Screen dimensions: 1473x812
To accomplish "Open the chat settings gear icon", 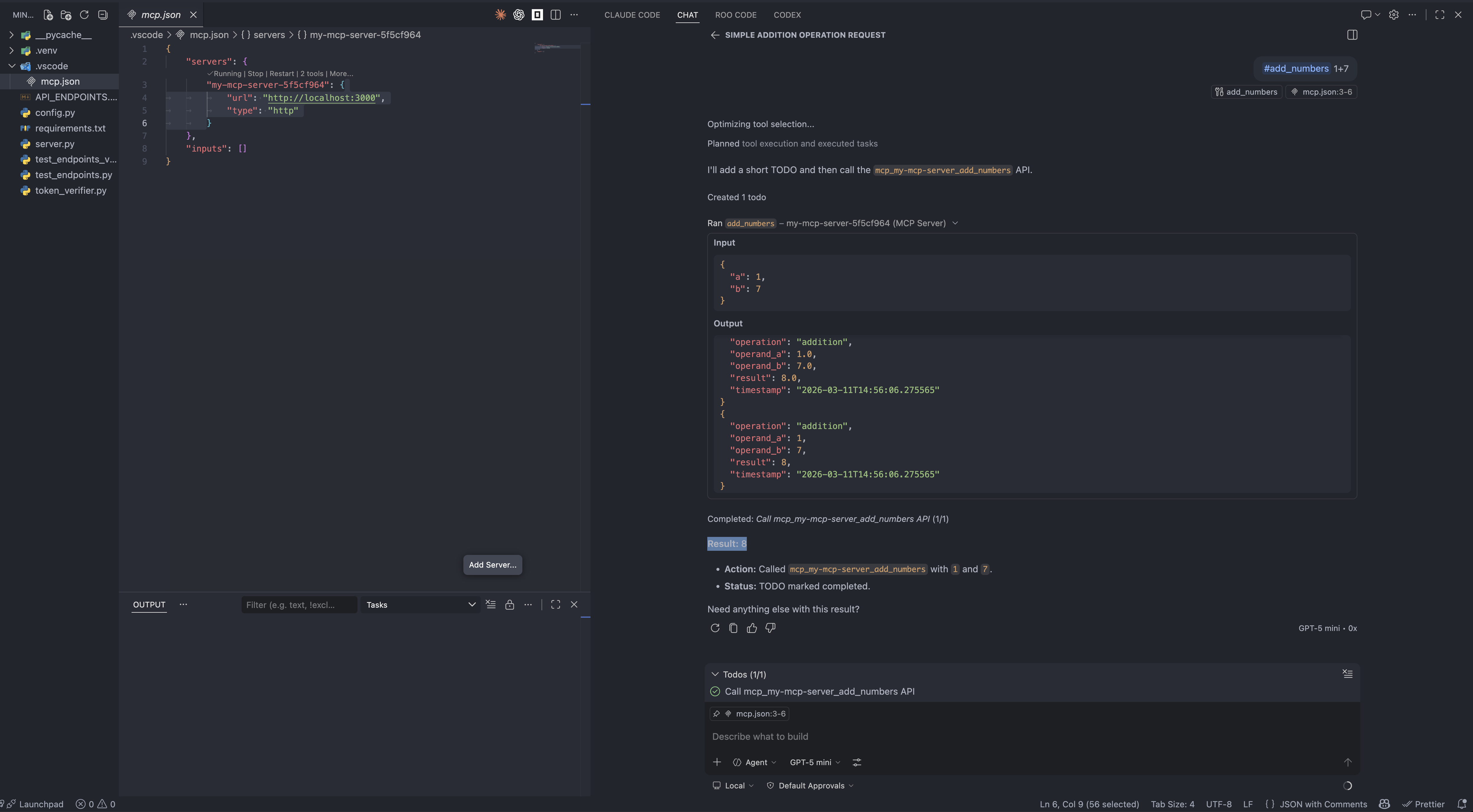I will coord(1394,15).
